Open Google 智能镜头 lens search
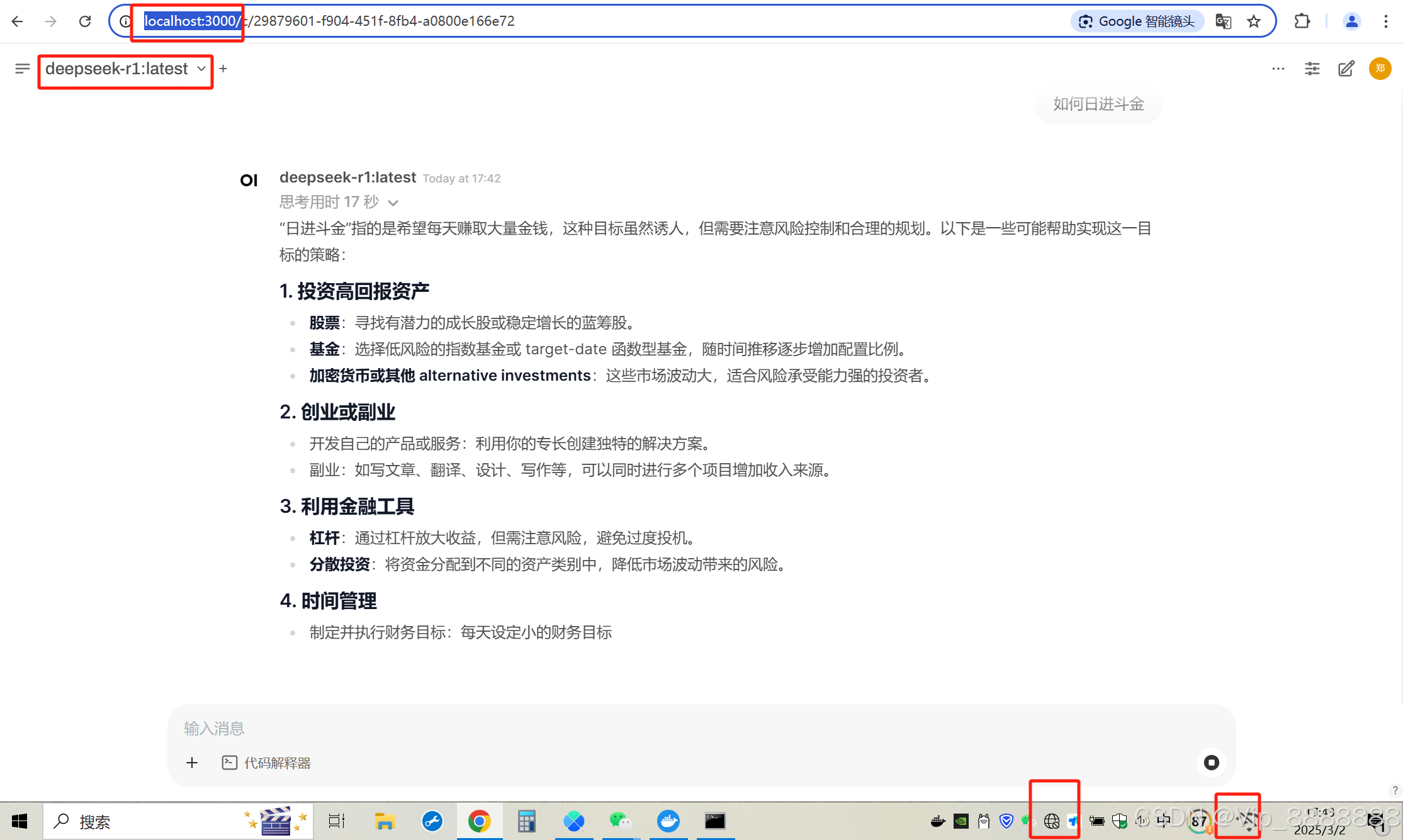1403x840 pixels. tap(1137, 21)
